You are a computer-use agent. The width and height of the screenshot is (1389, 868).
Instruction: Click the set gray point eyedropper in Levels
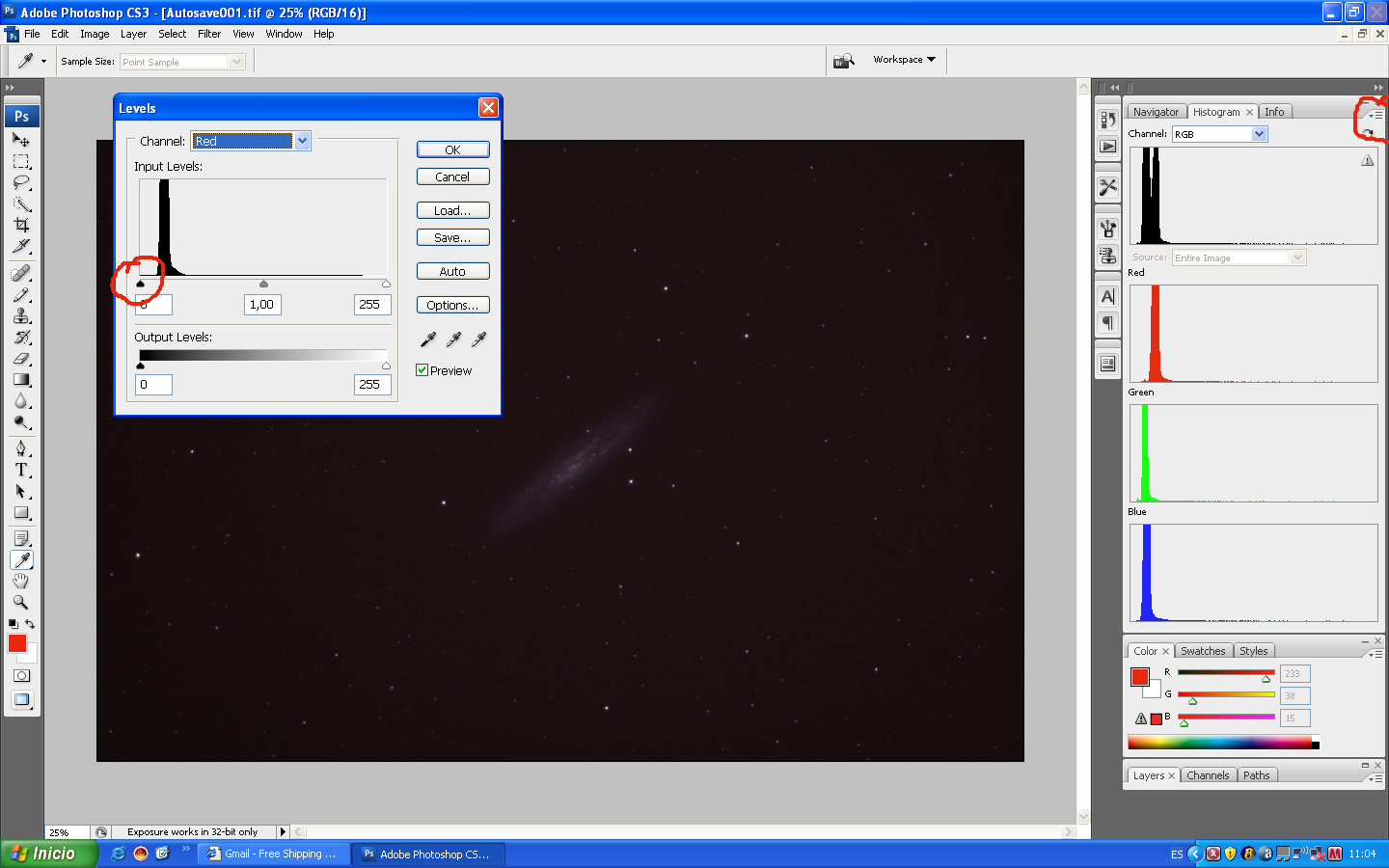453,339
